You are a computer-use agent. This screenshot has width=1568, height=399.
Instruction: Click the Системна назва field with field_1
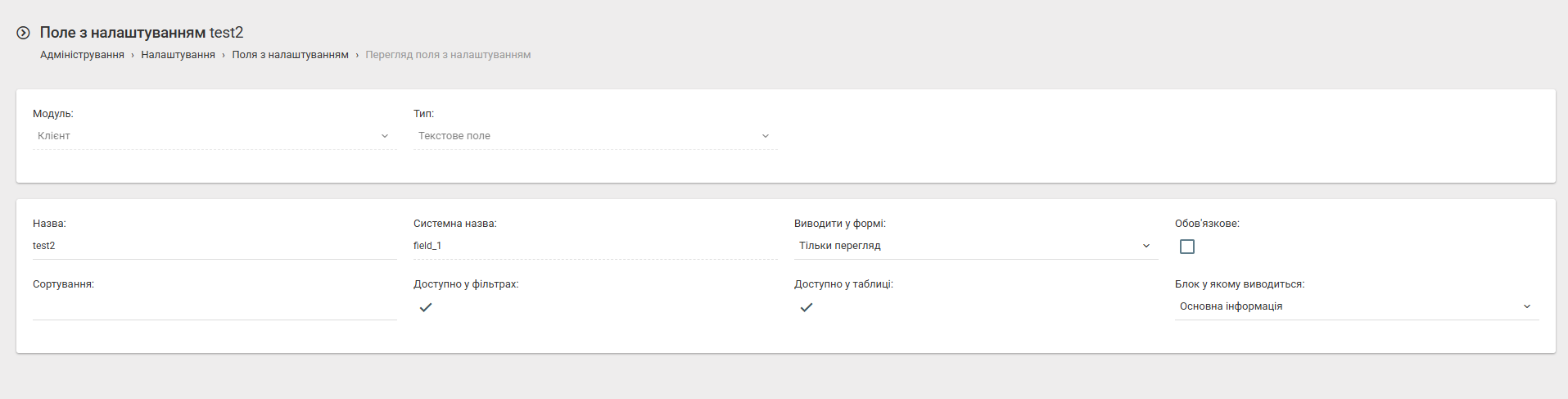point(594,246)
